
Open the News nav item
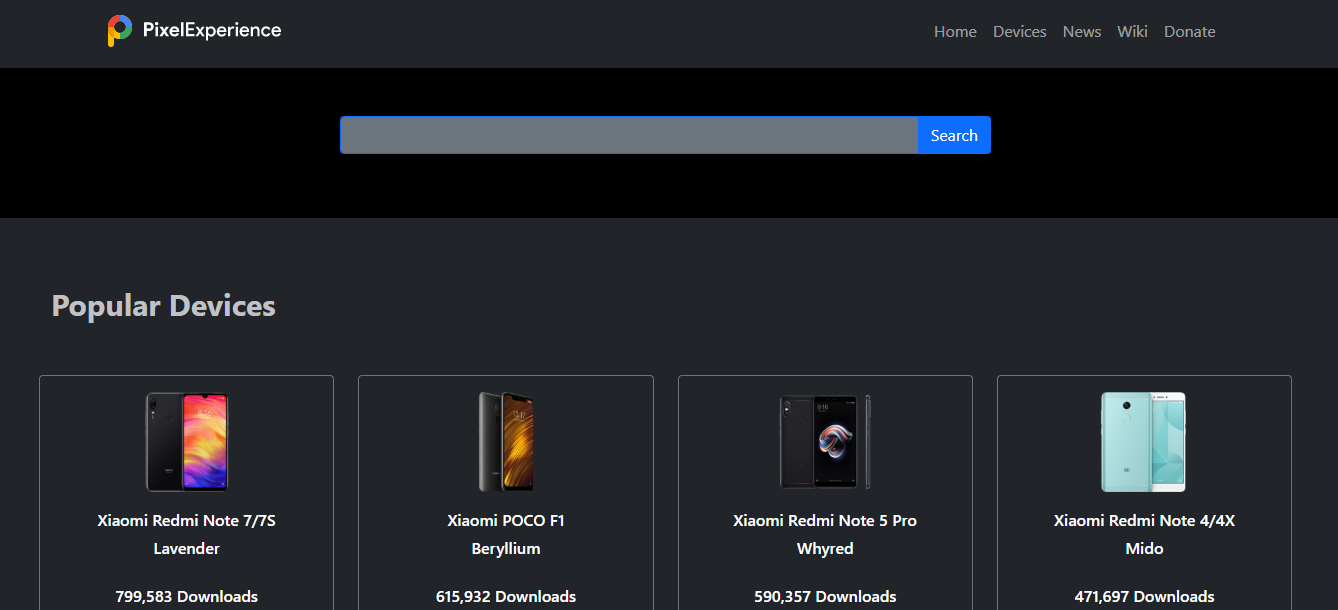click(1082, 32)
